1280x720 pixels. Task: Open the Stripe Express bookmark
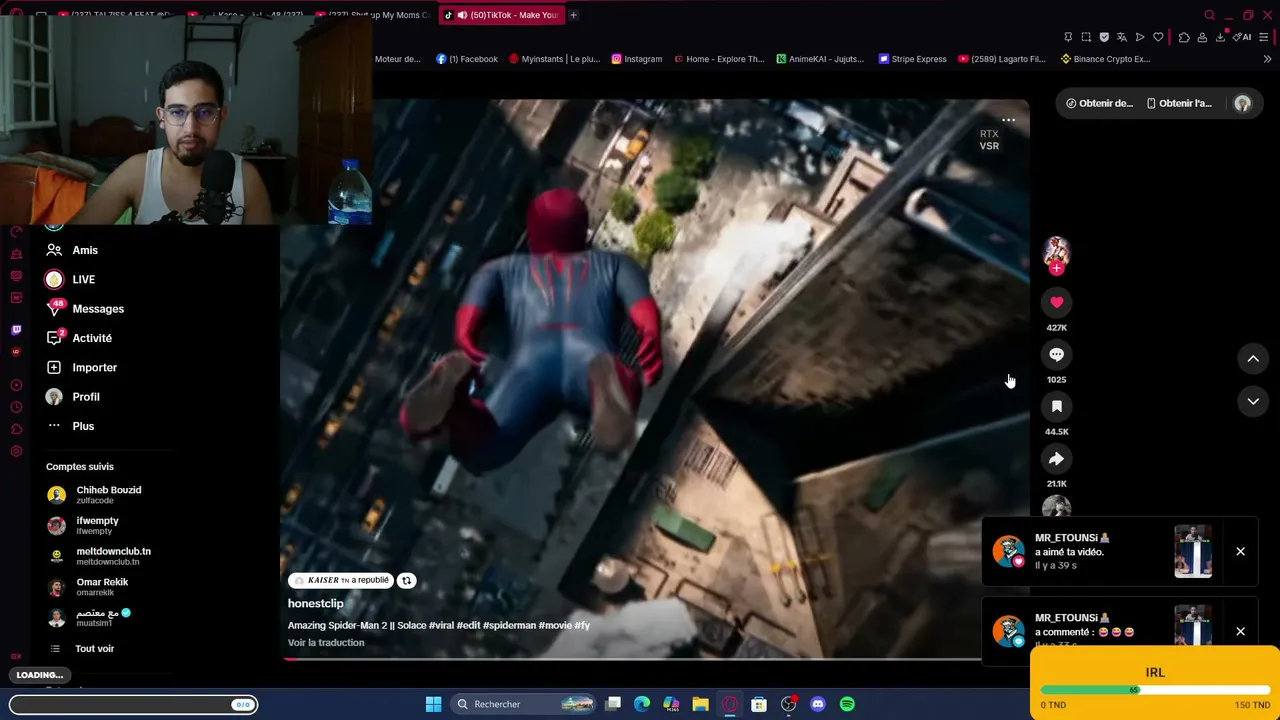912,59
